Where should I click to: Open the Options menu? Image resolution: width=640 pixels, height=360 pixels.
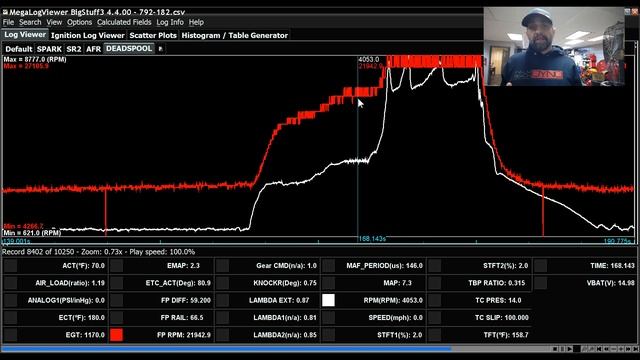80,22
